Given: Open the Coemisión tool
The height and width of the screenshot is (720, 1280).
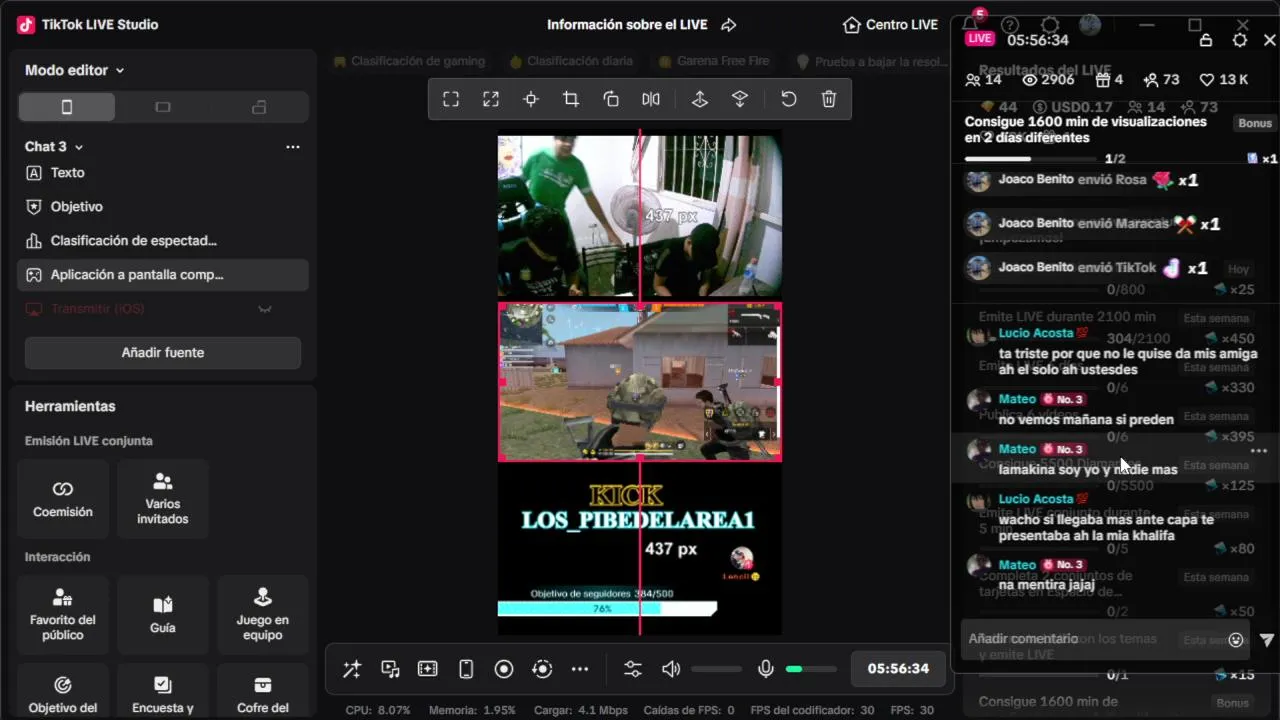Looking at the screenshot, I should pos(63,500).
